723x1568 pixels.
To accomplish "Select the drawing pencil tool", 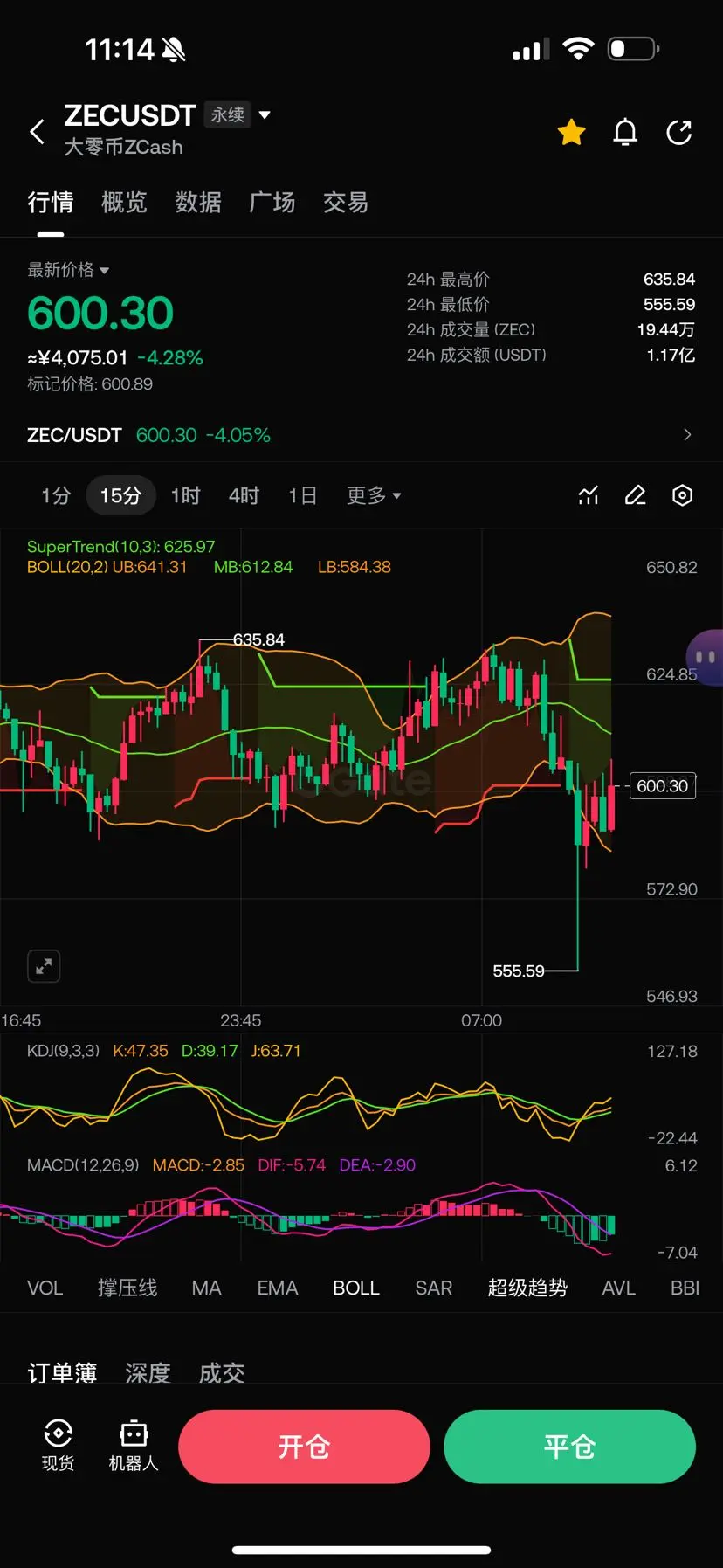I will coord(635,495).
